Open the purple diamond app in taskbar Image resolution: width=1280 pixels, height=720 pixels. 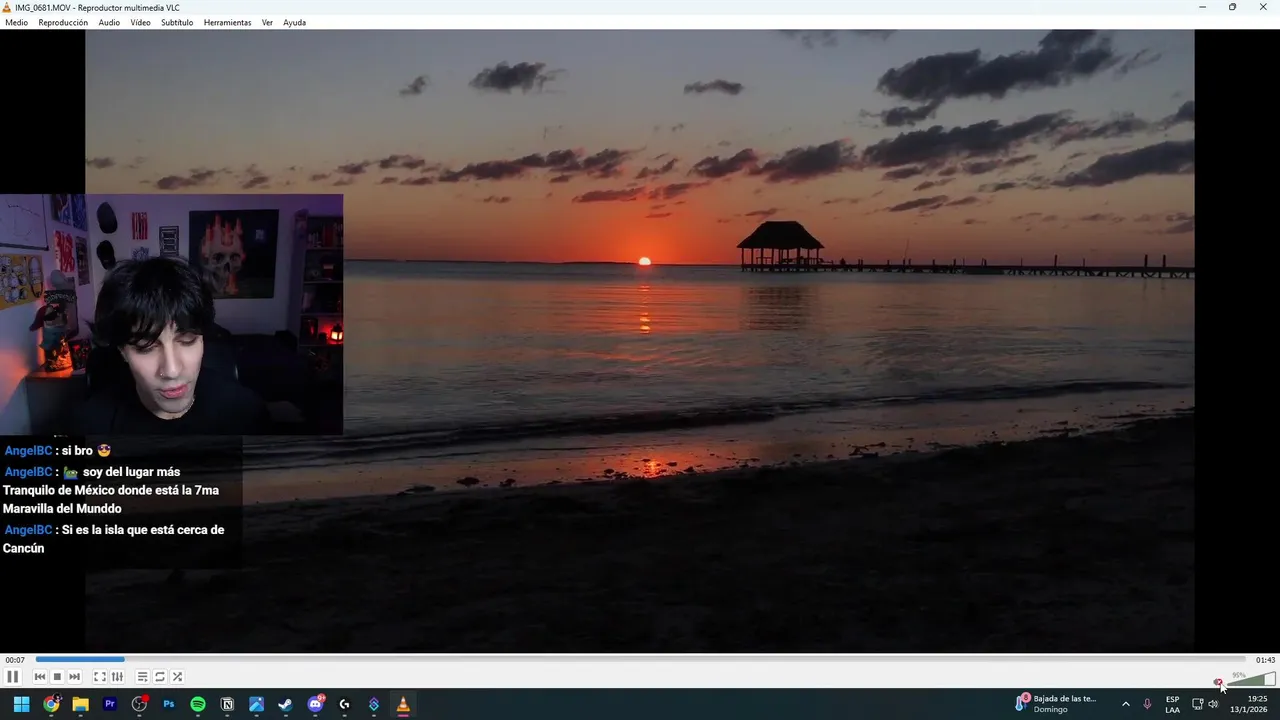point(374,704)
